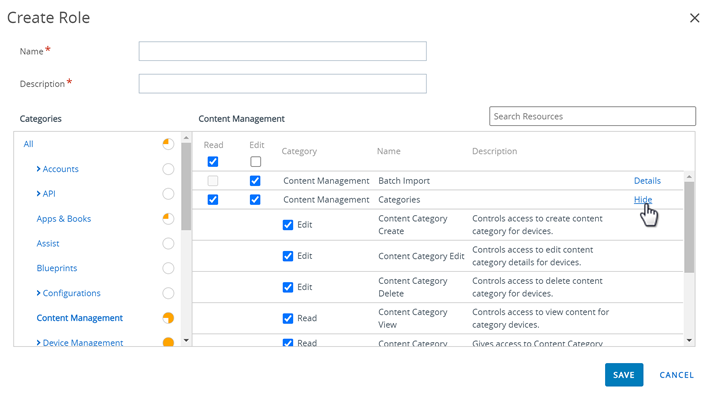The image size is (713, 393).
Task: Click the Configurations category status circle
Action: (x=168, y=293)
